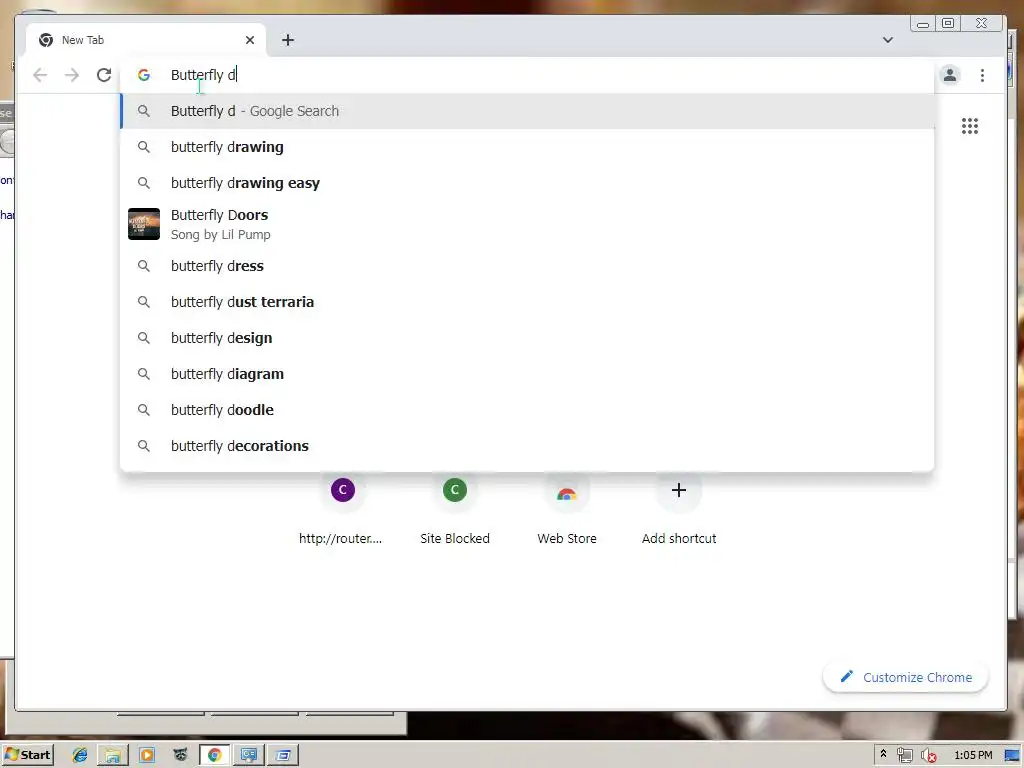
Task: Click the Google G icon in address bar
Action: point(144,75)
